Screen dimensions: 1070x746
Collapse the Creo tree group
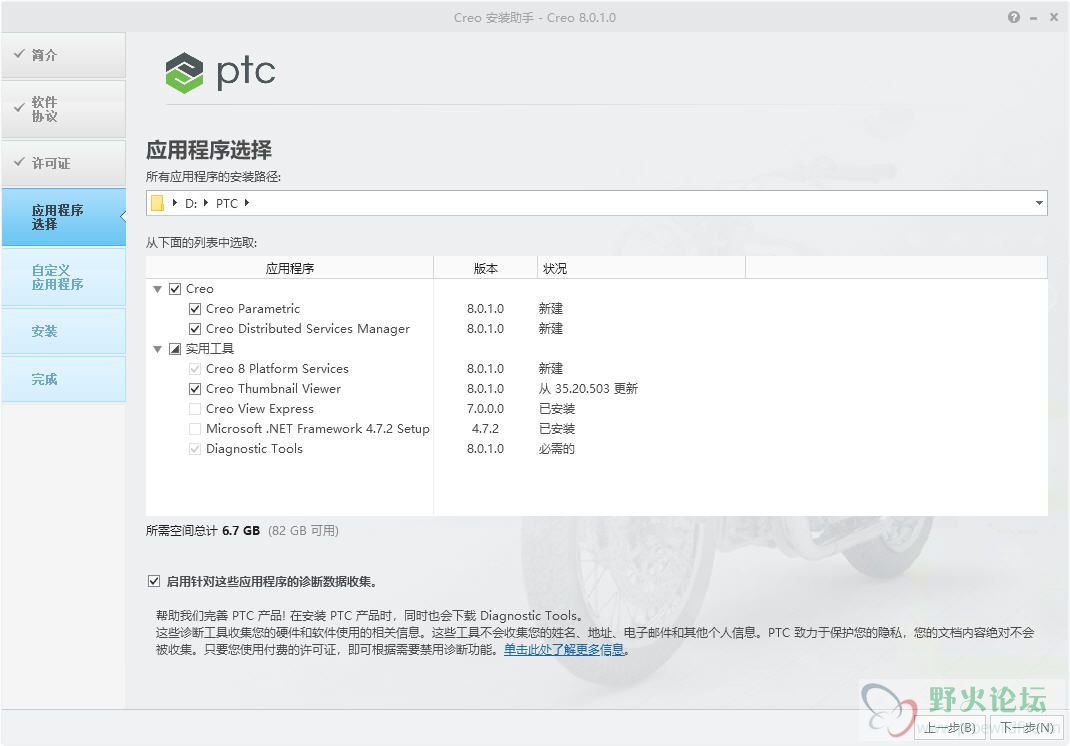(158, 289)
